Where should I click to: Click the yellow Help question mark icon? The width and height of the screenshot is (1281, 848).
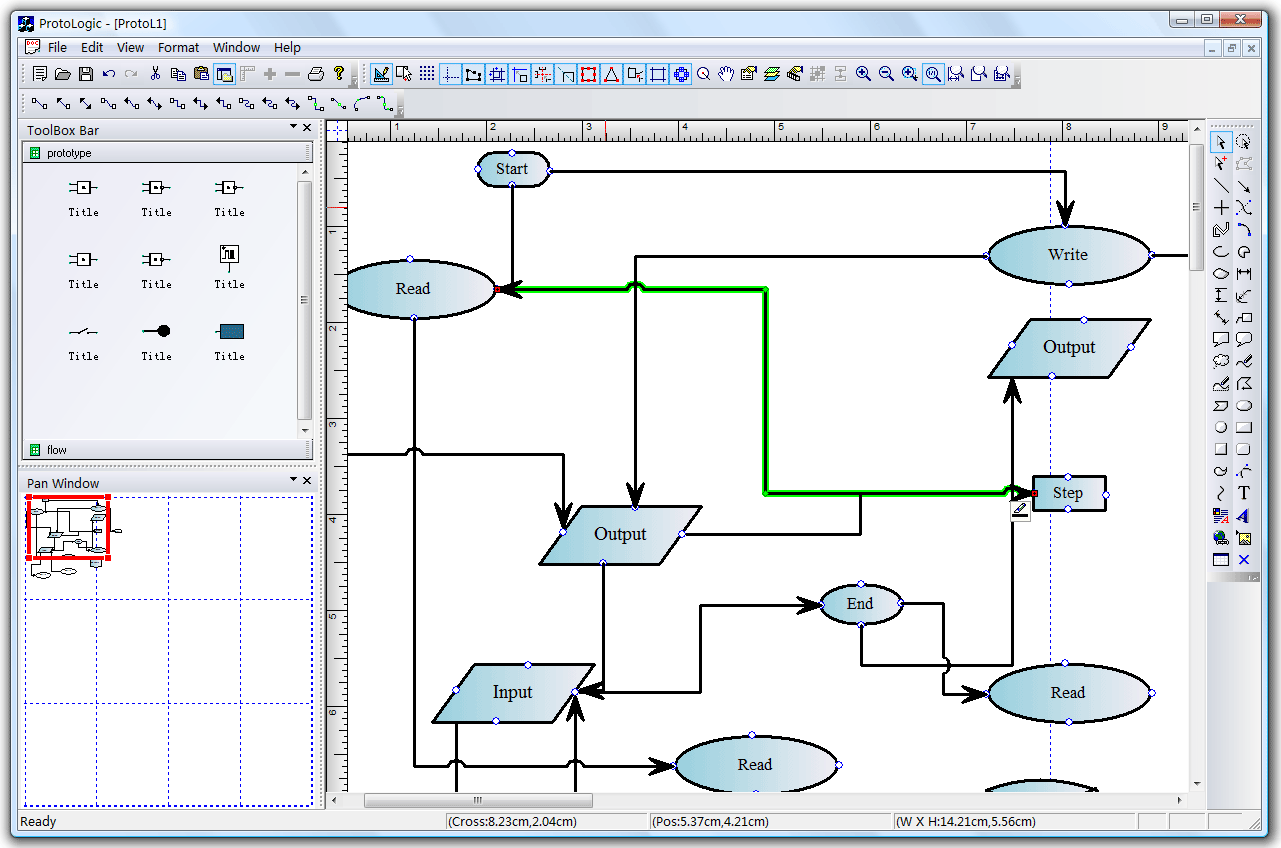(339, 74)
